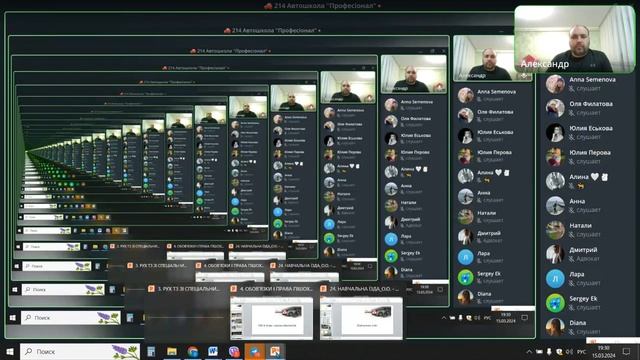Click muted mic icon under Sergey Ek, outermost list
Image resolution: width=640 pixels, height=360 pixels.
(x=572, y=307)
